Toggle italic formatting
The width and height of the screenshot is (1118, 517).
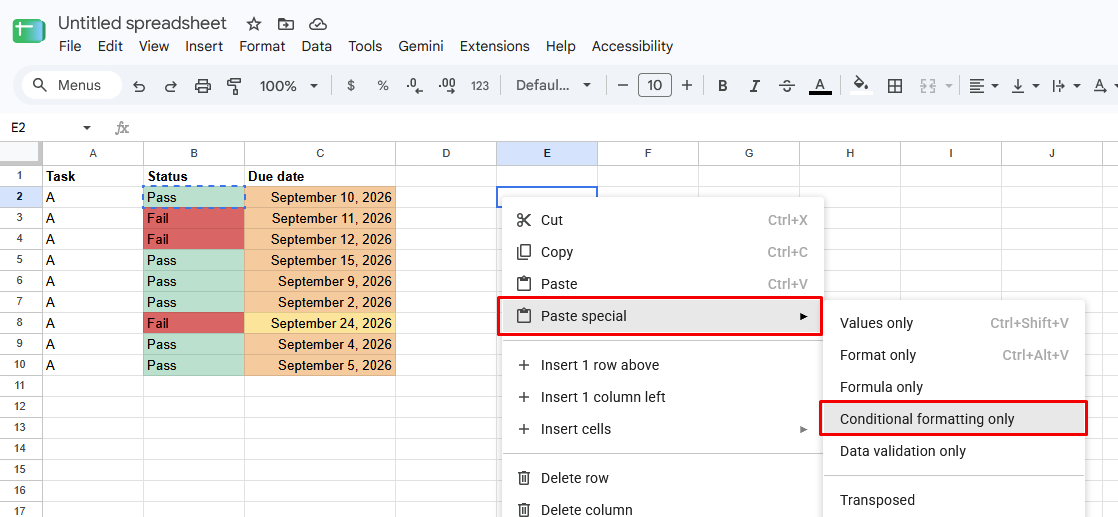[754, 86]
